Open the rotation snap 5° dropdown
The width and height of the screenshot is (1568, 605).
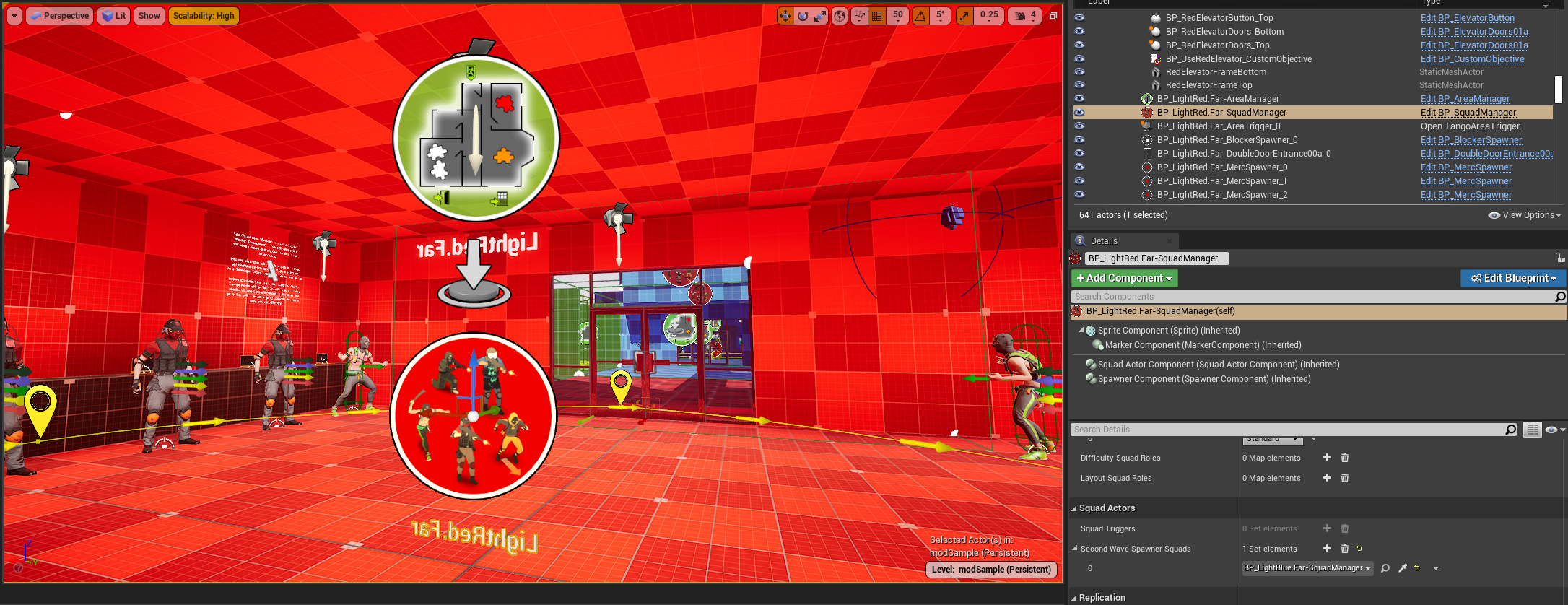pos(940,16)
